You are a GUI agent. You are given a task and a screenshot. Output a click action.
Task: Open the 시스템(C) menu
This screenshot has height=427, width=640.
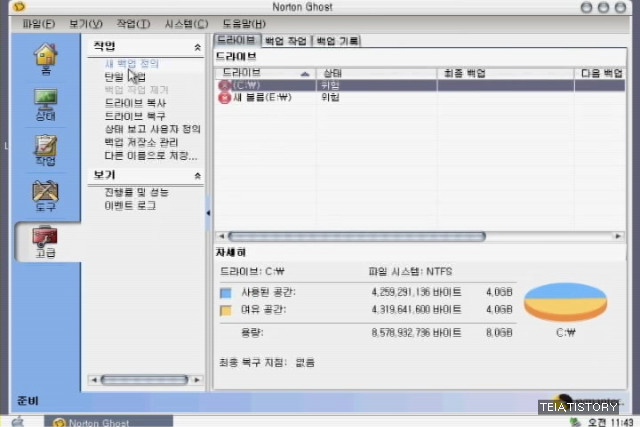(187, 24)
